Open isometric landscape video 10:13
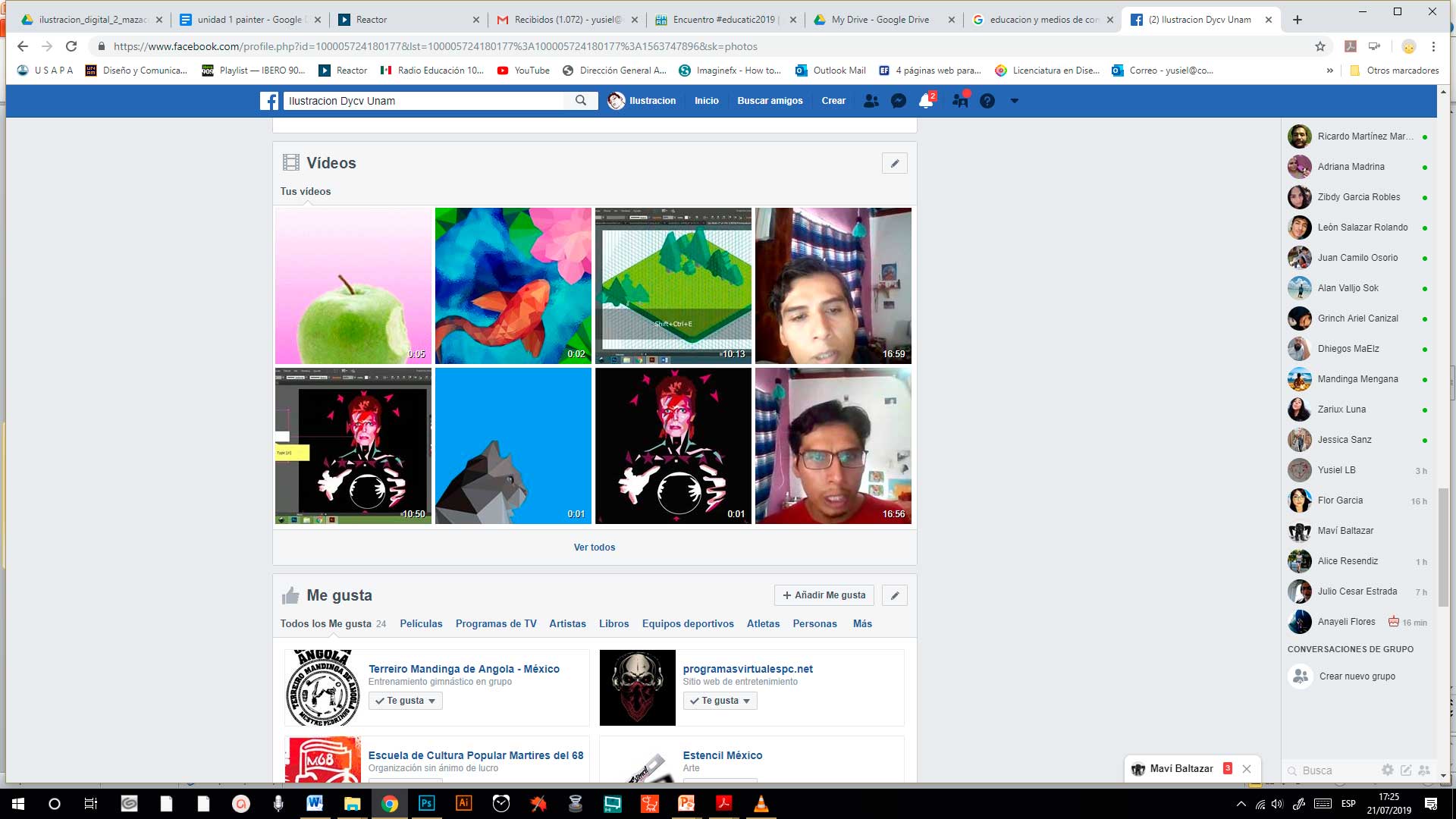This screenshot has height=819, width=1456. 673,286
